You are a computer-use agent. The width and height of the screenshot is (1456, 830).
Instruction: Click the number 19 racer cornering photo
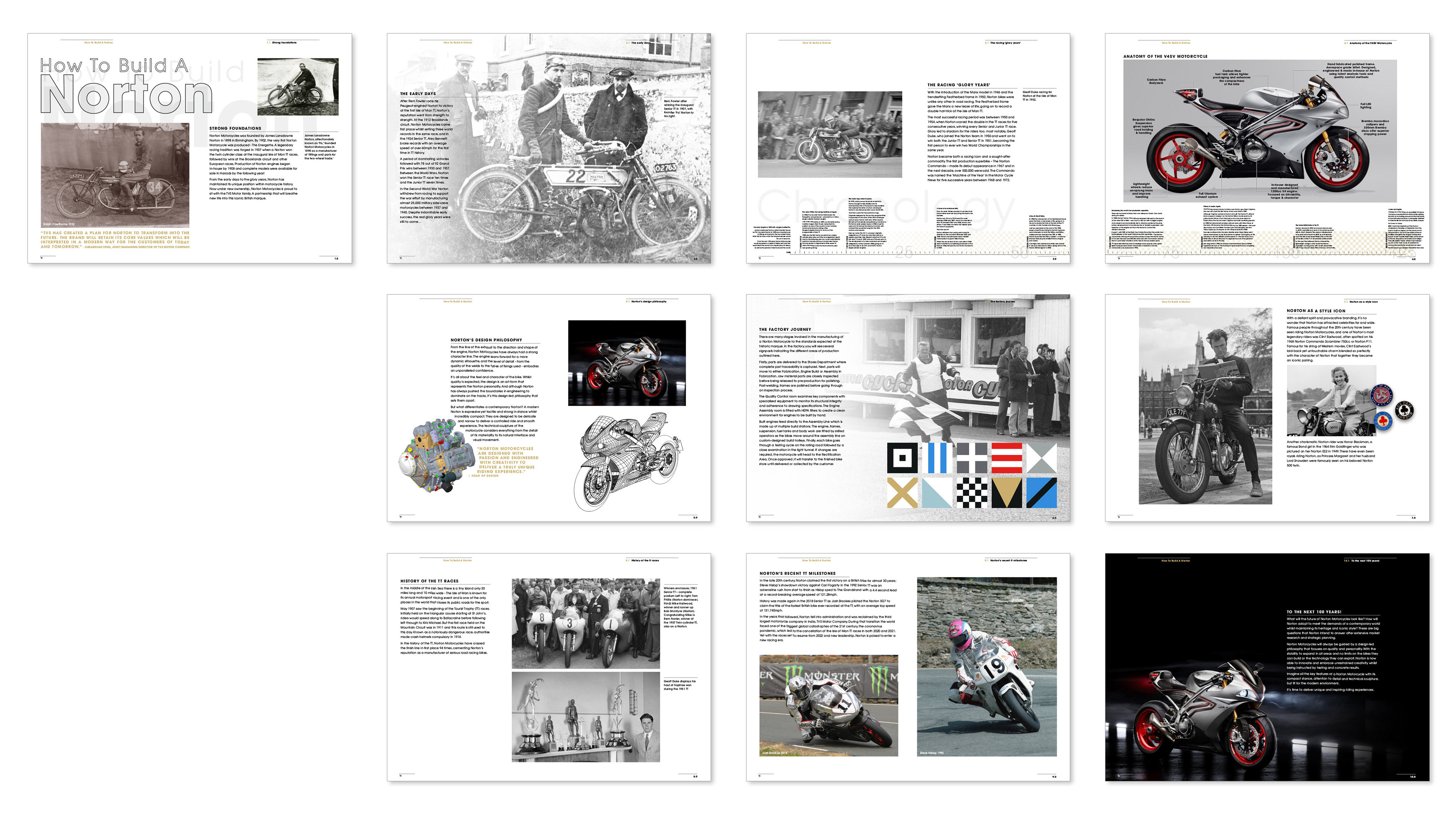987,667
